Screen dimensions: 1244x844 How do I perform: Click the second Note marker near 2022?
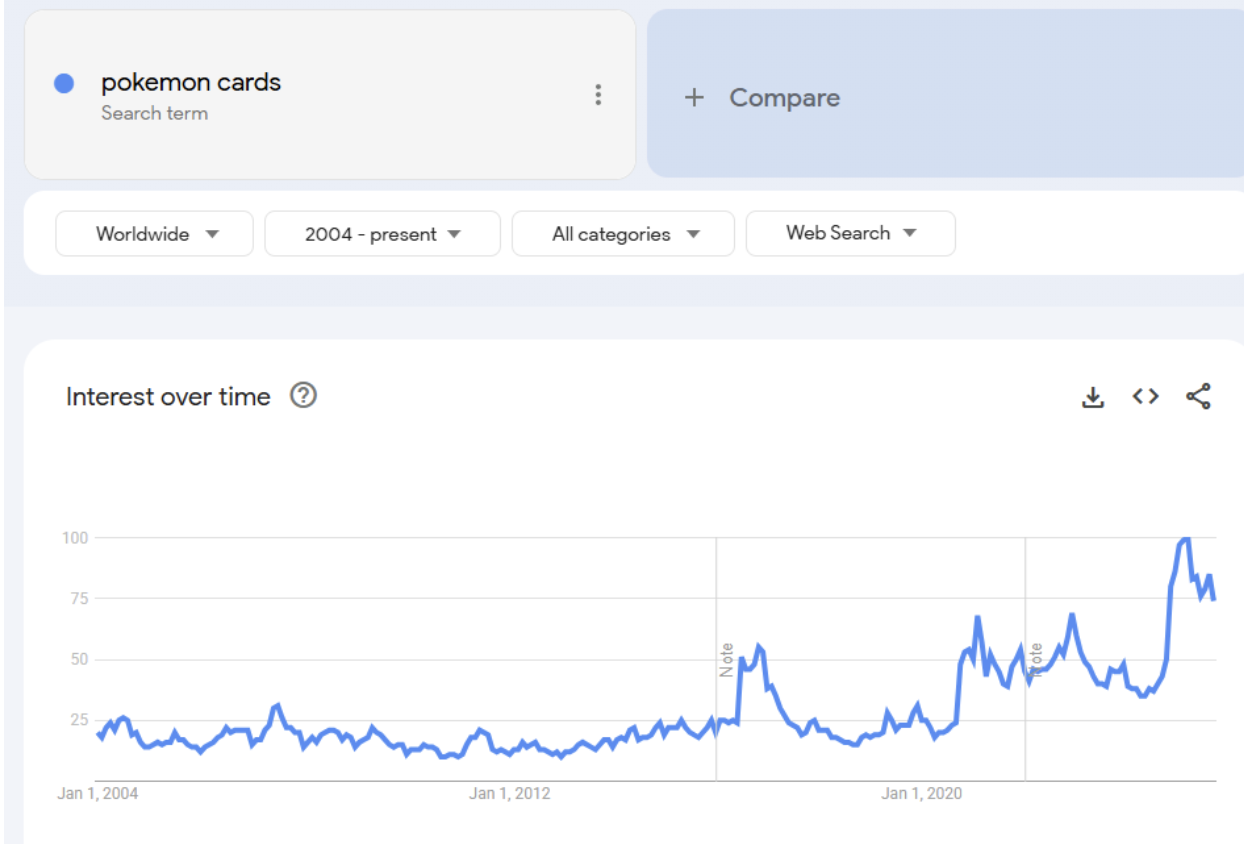pos(1036,660)
